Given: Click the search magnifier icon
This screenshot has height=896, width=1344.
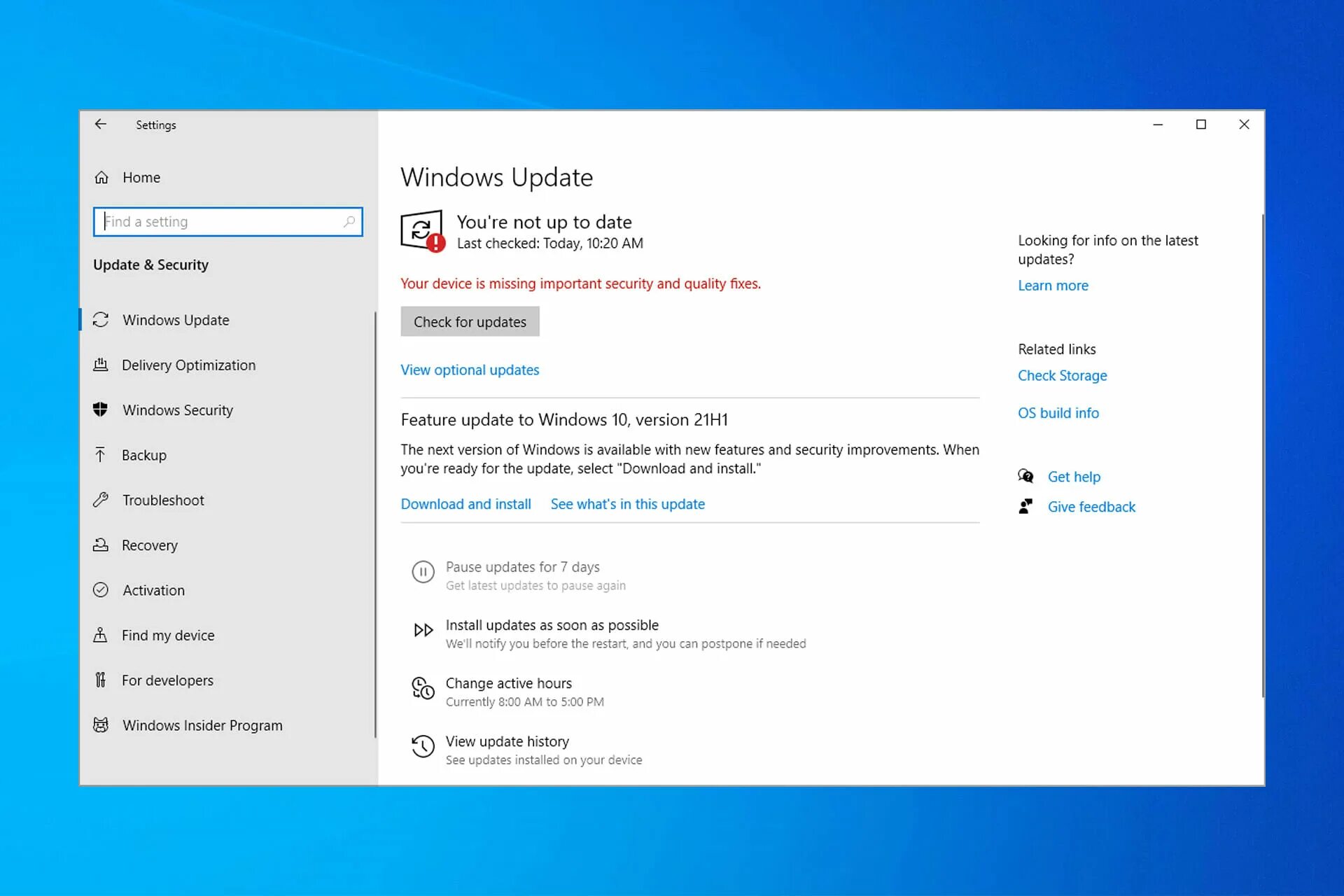Looking at the screenshot, I should point(349,222).
